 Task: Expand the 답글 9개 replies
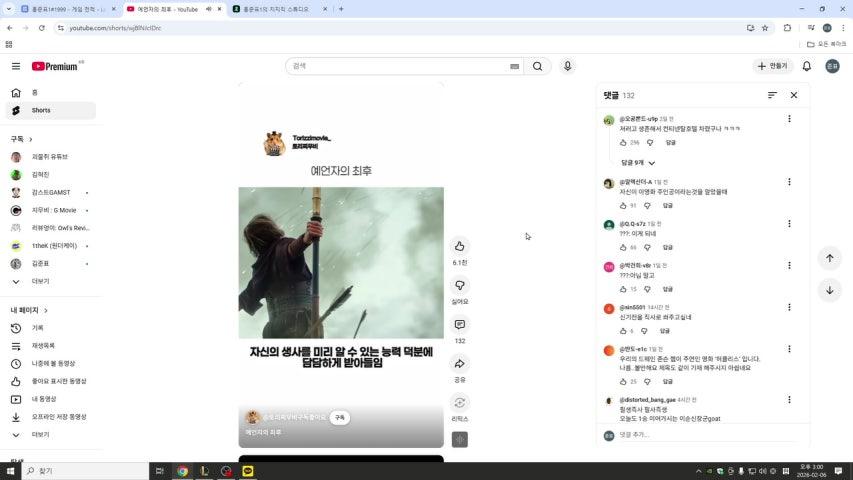pos(638,163)
